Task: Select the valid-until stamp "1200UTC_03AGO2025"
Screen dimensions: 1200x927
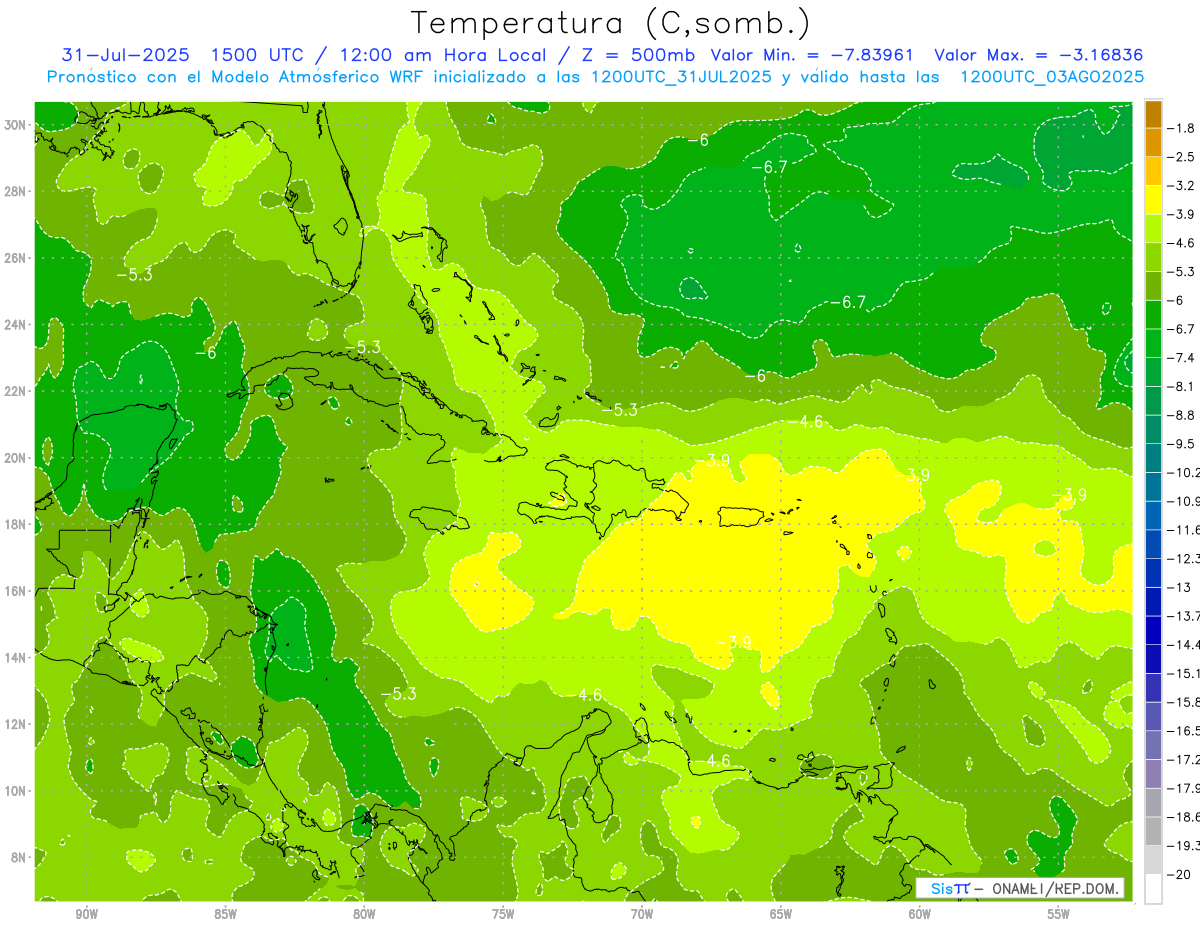Action: (1051, 76)
